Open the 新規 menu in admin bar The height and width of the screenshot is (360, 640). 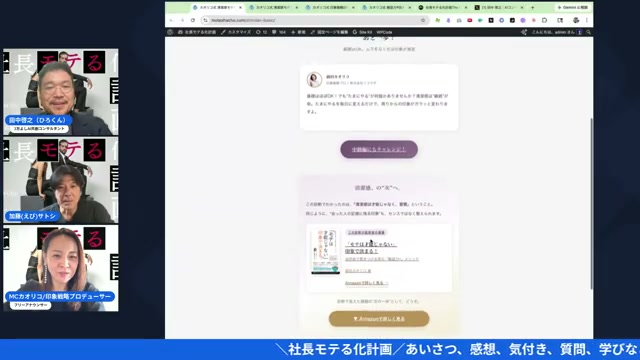click(x=298, y=32)
